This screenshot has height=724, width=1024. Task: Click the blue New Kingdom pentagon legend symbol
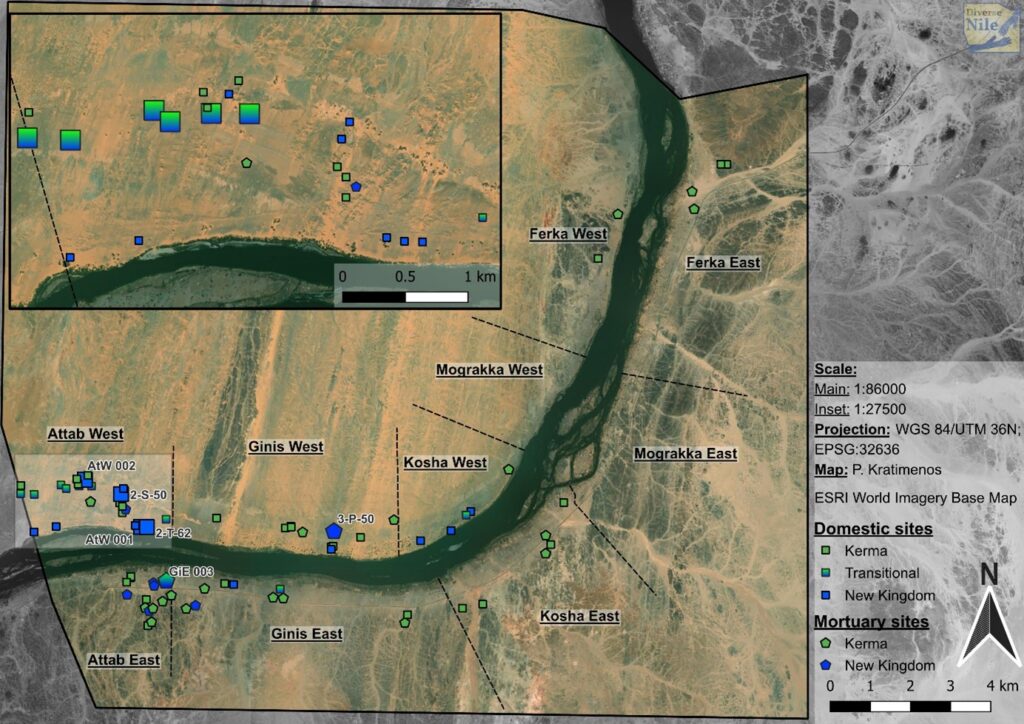826,665
